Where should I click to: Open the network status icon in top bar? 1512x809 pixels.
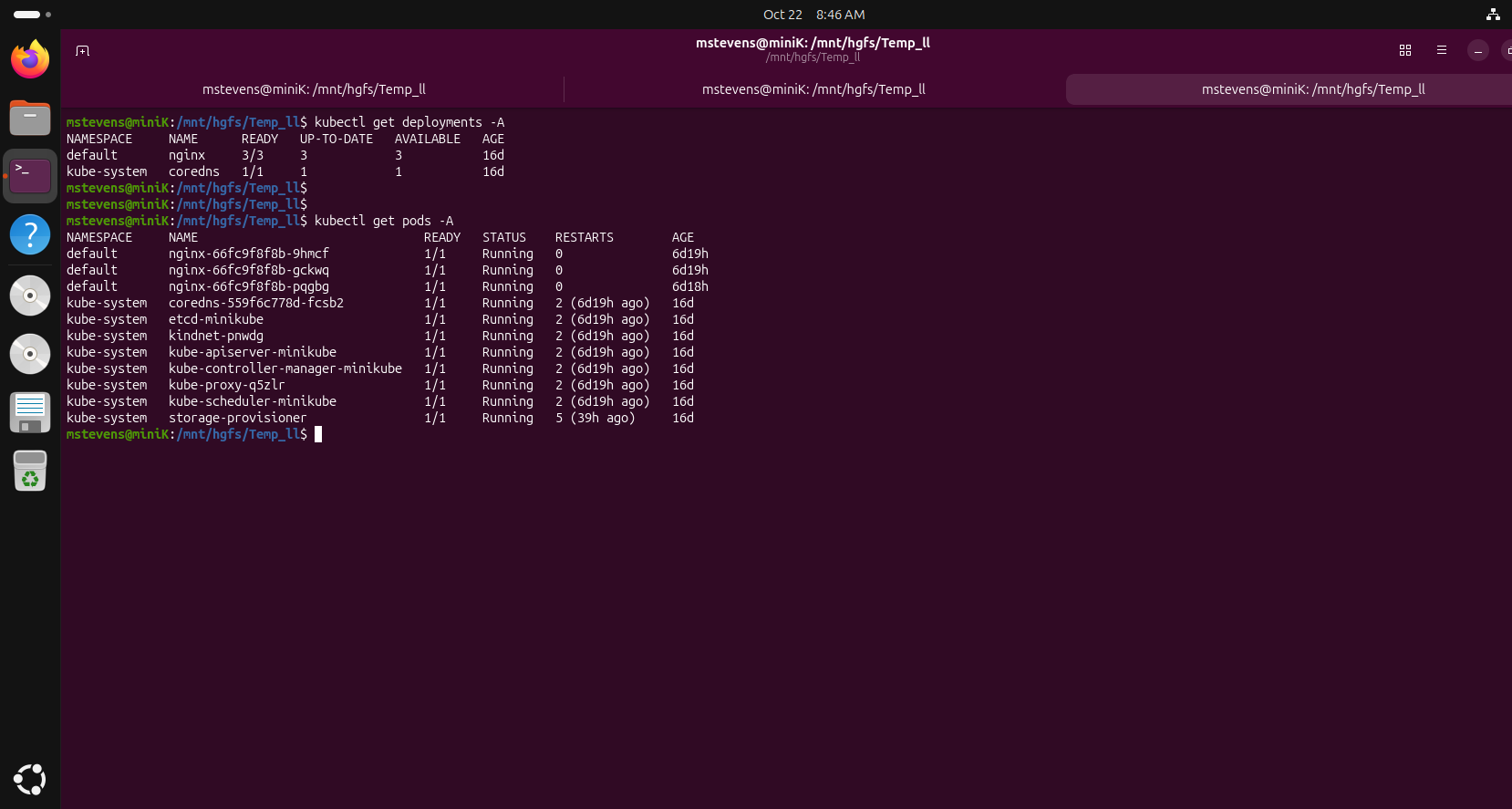click(1493, 15)
